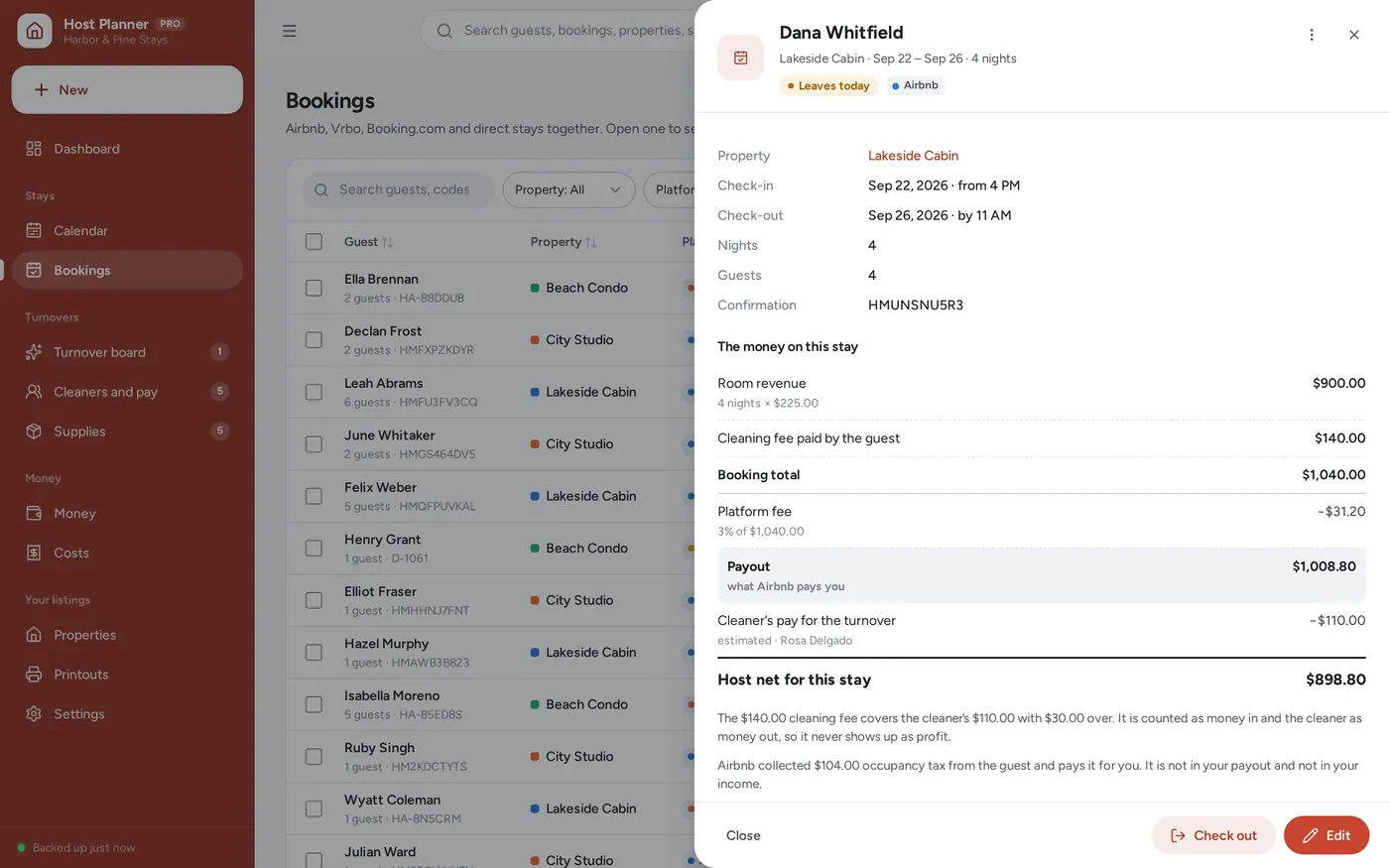Viewport: 1389px width, 868px height.
Task: Click the Check out button
Action: click(1213, 835)
